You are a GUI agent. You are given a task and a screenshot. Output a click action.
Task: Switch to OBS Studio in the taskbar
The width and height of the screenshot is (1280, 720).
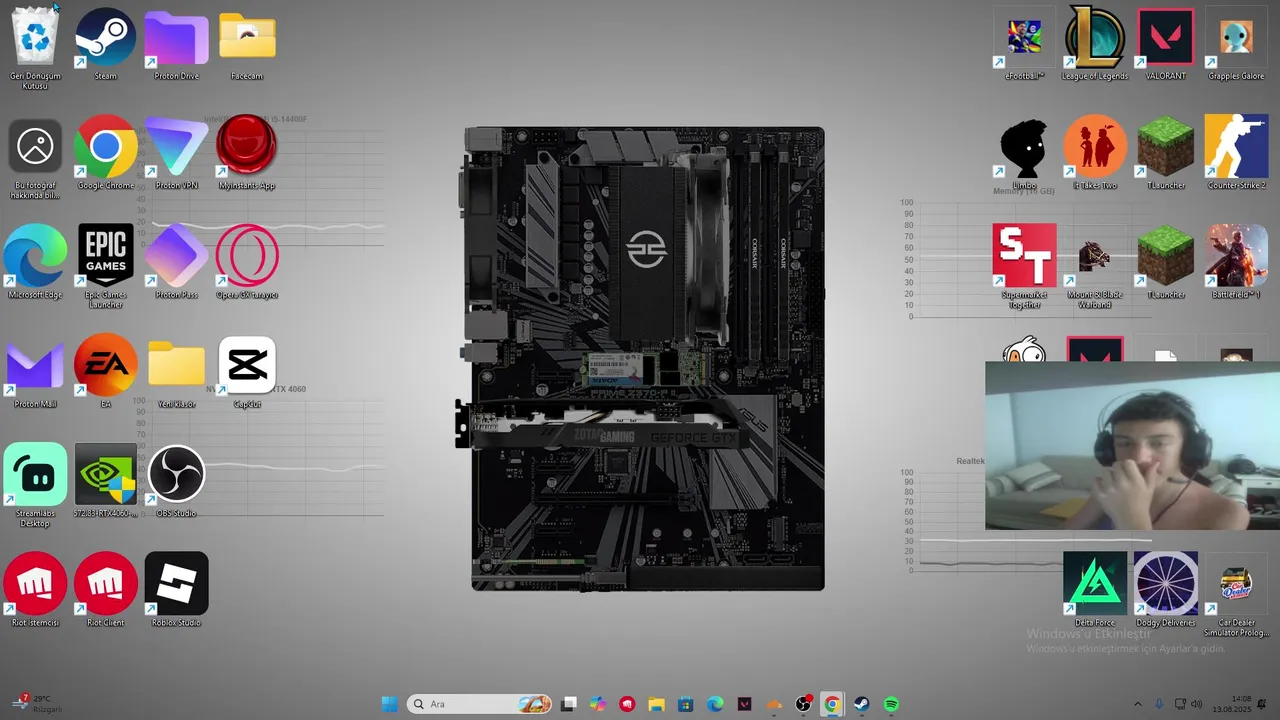[x=803, y=704]
